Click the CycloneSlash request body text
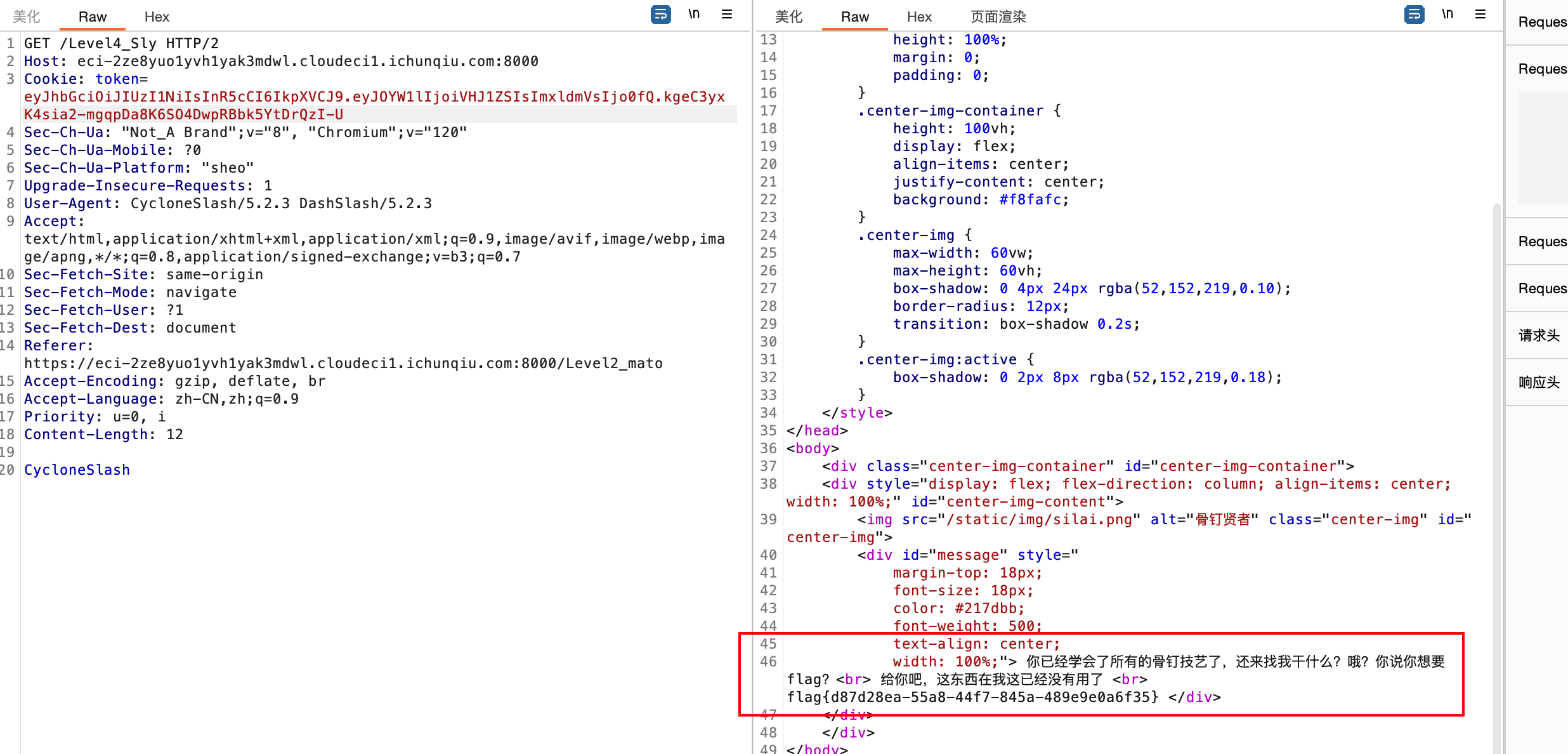The height and width of the screenshot is (754, 1568). click(x=77, y=470)
